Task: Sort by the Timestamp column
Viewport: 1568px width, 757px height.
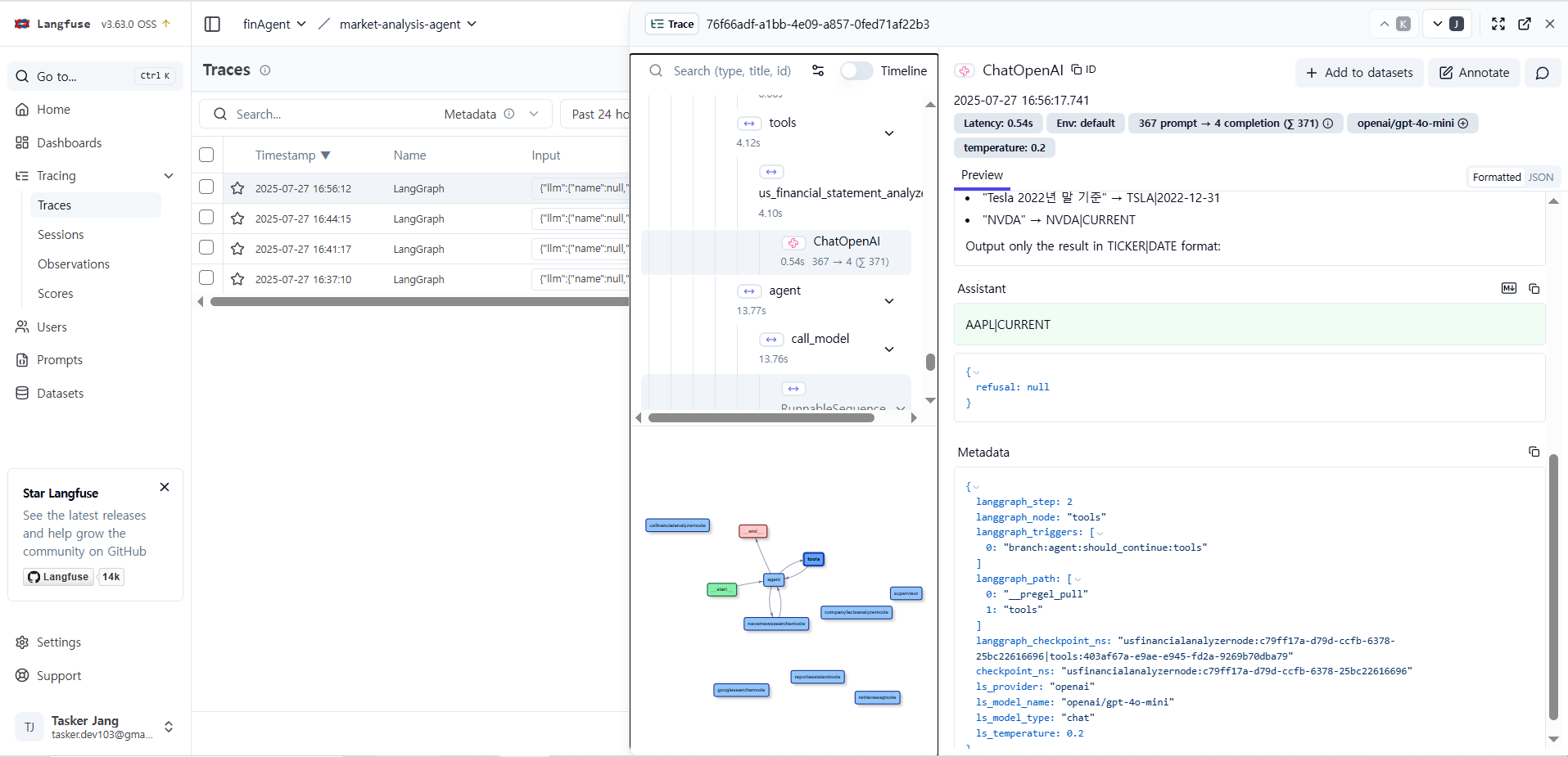Action: [292, 155]
